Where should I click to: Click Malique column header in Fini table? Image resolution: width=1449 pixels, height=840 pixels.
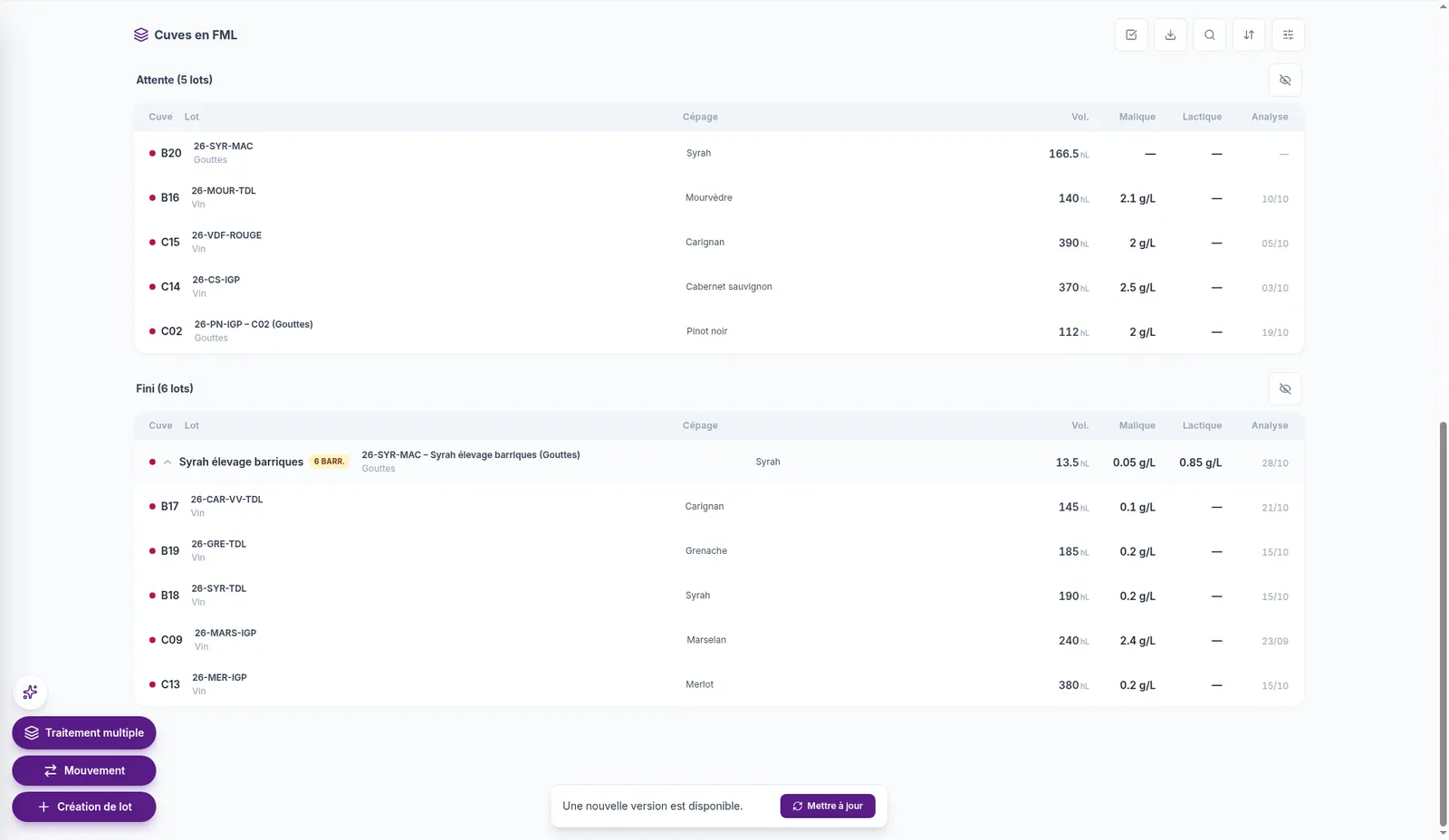tap(1137, 425)
